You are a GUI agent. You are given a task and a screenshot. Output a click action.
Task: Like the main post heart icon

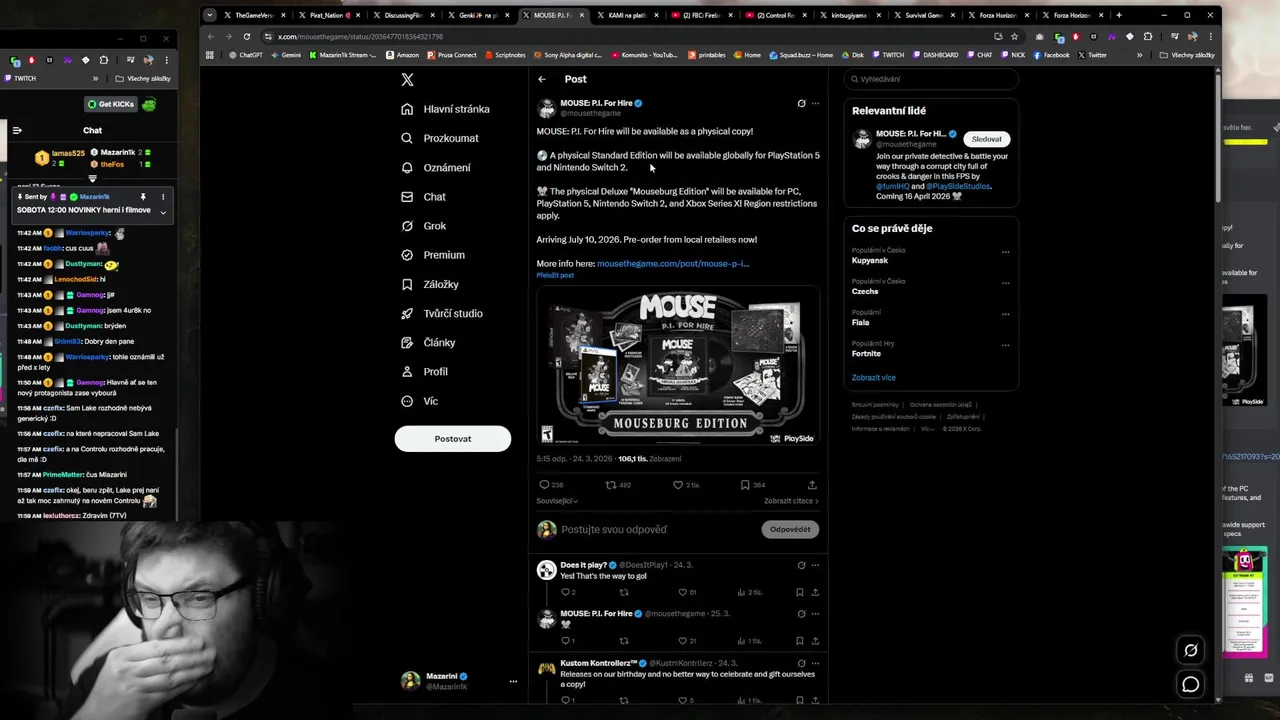coord(677,485)
